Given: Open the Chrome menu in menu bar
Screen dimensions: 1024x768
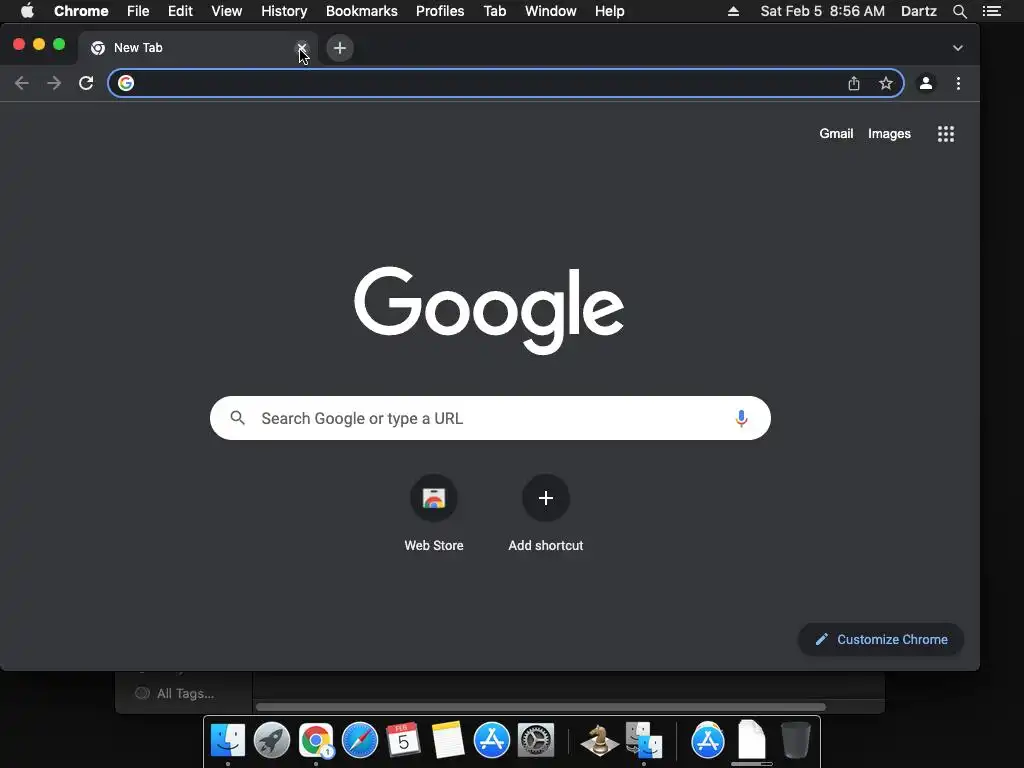Looking at the screenshot, I should (81, 11).
